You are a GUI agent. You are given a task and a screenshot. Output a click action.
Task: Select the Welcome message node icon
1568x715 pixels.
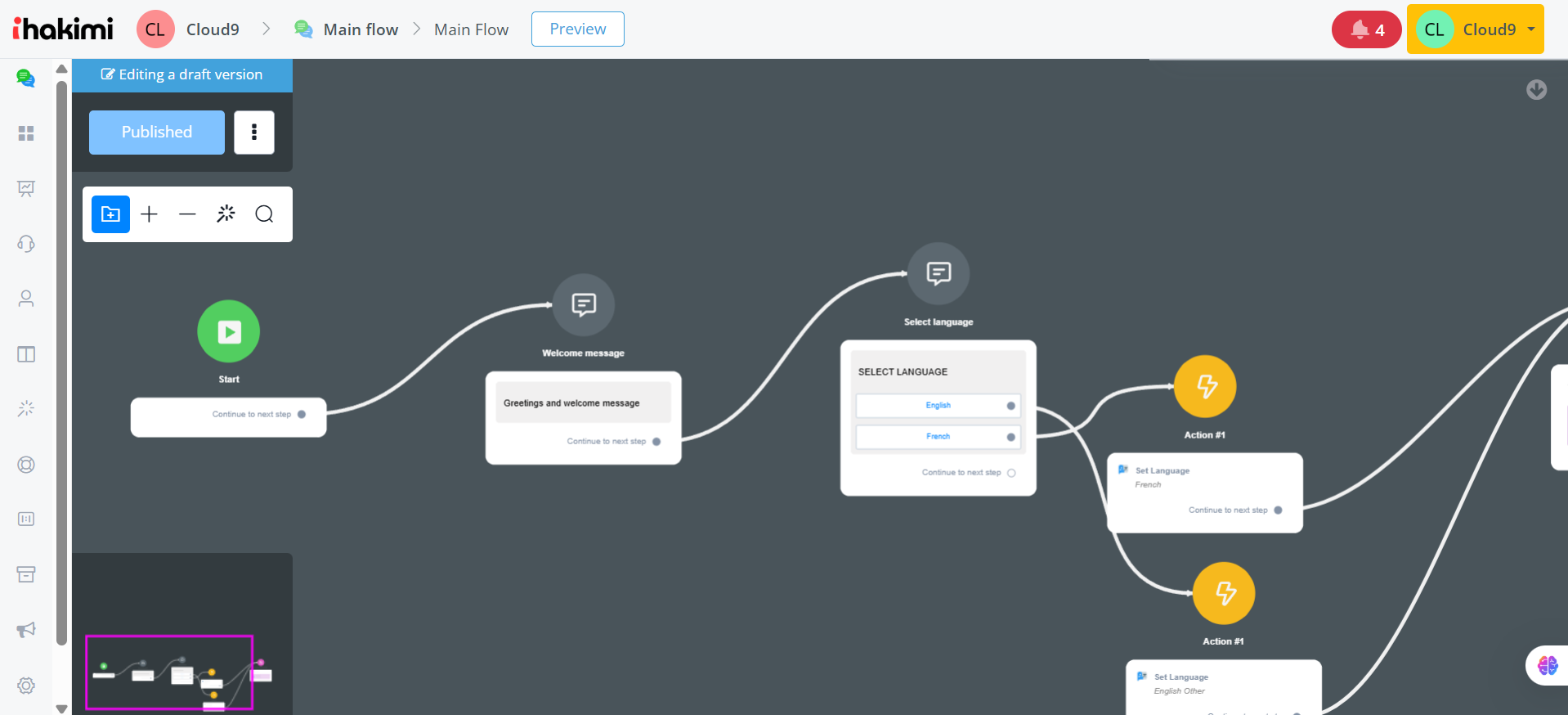click(x=584, y=305)
